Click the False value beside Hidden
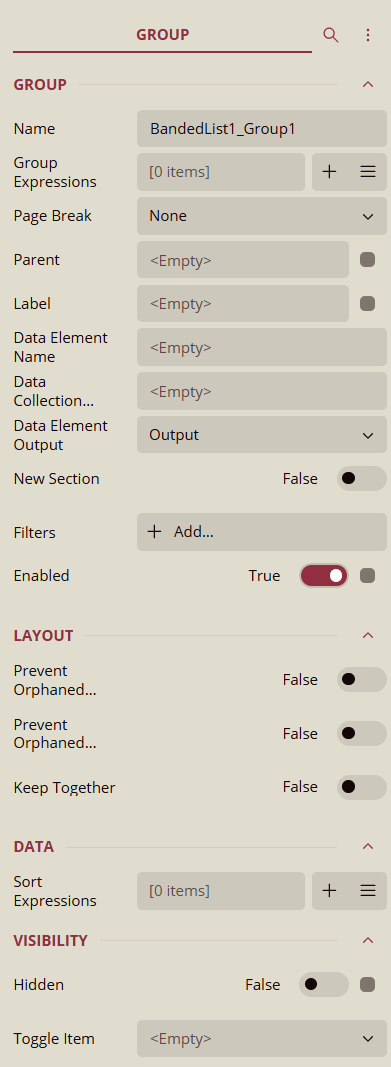This screenshot has width=391, height=1067. (x=262, y=985)
